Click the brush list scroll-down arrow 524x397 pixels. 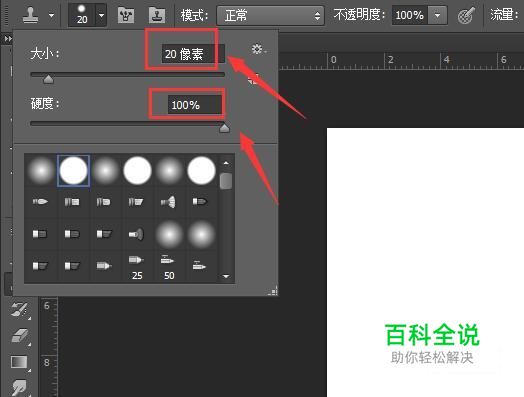(x=226, y=276)
